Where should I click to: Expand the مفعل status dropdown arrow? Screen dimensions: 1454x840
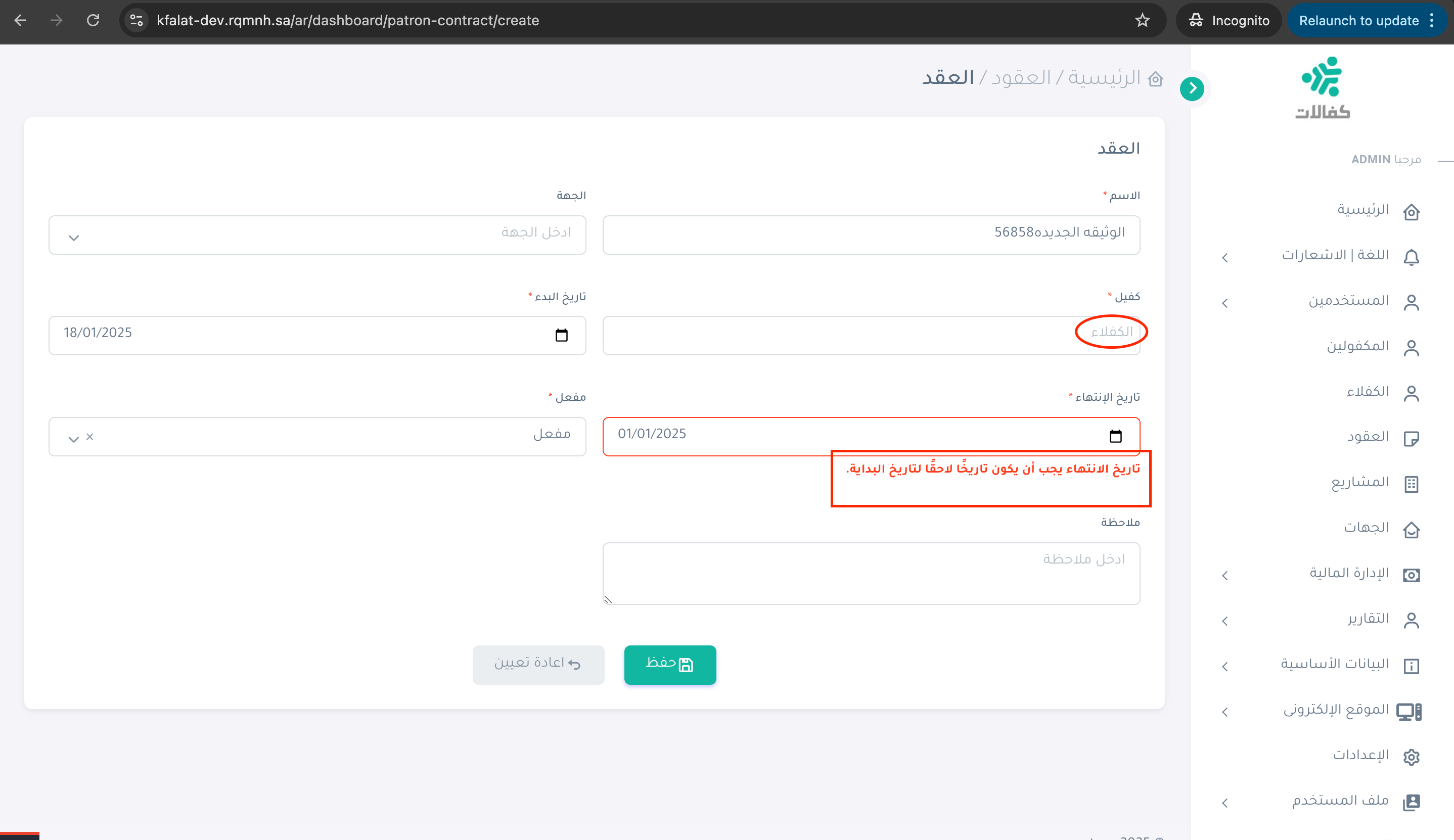(x=73, y=439)
